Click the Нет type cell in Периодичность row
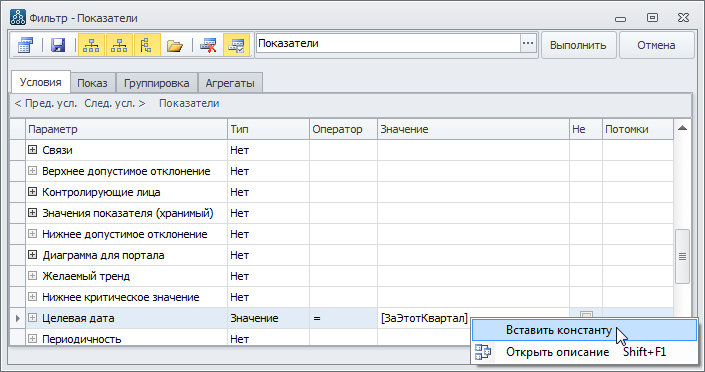Image resolution: width=705 pixels, height=372 pixels. 268,338
